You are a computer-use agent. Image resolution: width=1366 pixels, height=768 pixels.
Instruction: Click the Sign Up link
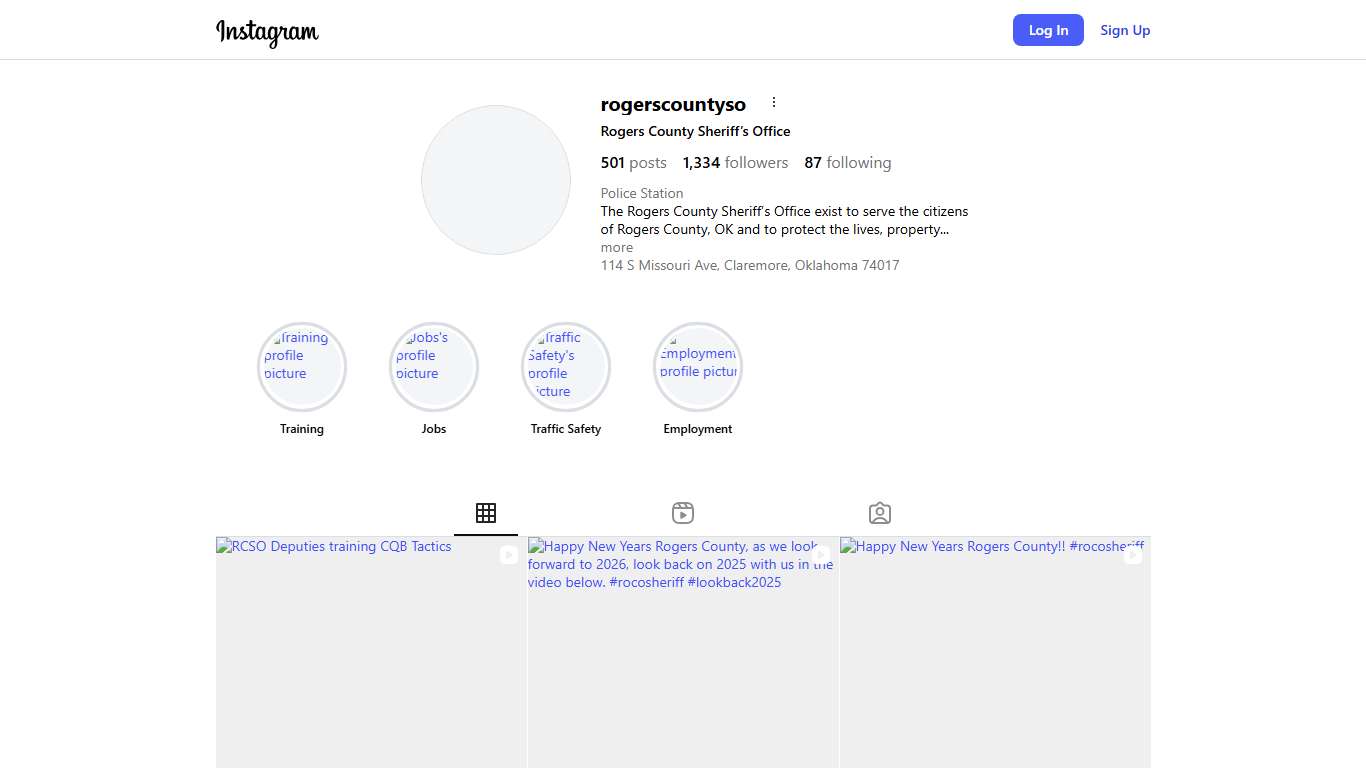[x=1125, y=30]
